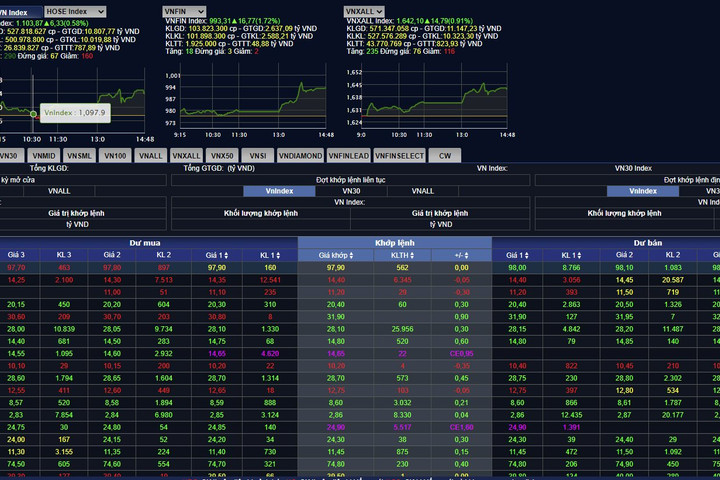The image size is (720, 480).
Task: Open the VNXALL index dropdown
Action: coord(364,11)
